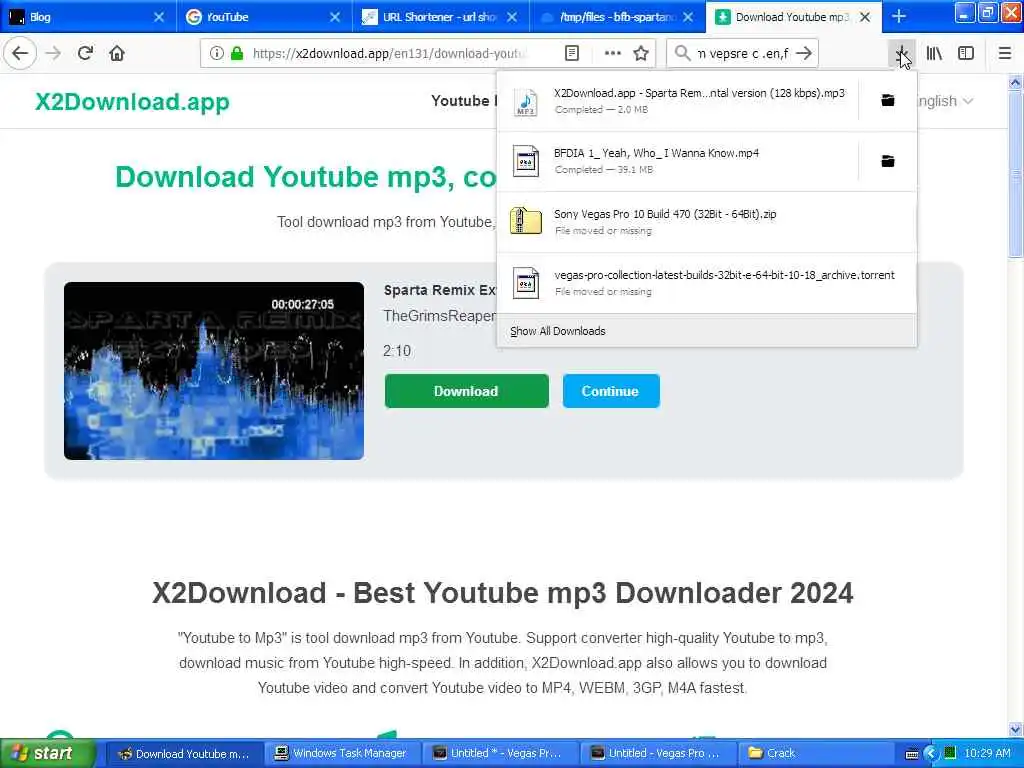This screenshot has height=768, width=1024.
Task: Toggle reader view in the address bar
Action: pyautogui.click(x=572, y=54)
